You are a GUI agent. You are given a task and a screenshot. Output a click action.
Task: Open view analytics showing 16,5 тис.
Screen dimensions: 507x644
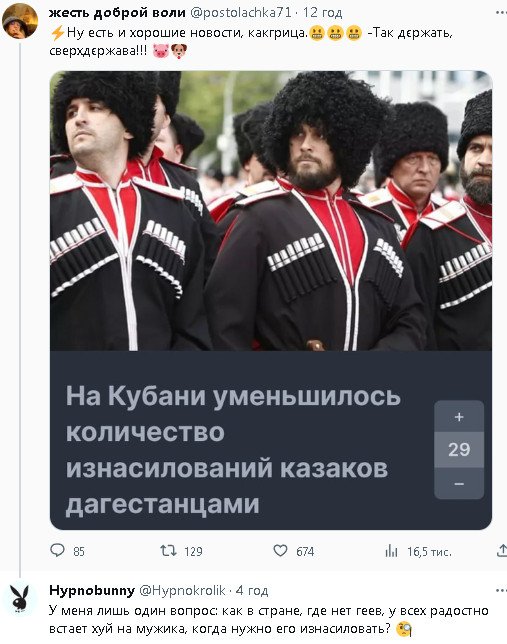coord(392,551)
